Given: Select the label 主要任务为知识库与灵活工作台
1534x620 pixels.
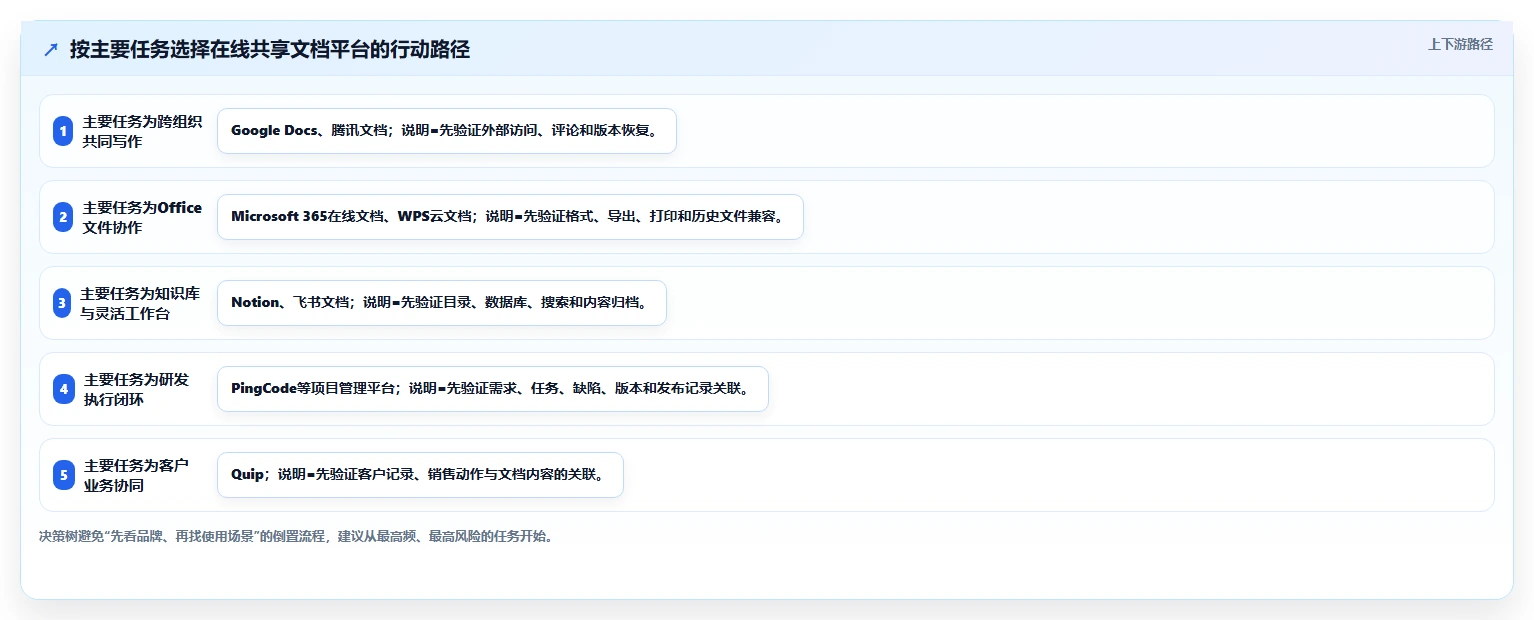Looking at the screenshot, I should pos(141,303).
